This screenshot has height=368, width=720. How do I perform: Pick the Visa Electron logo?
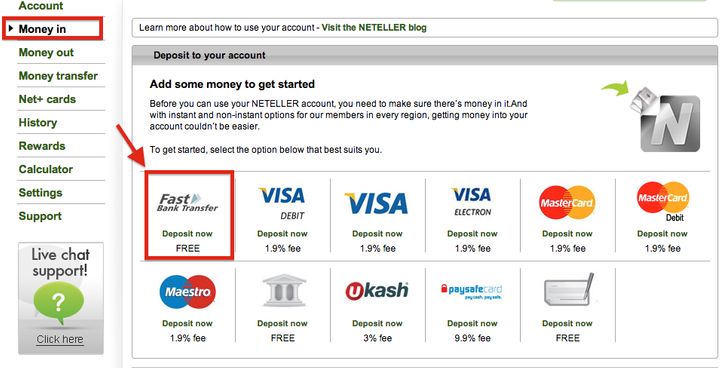pos(472,201)
